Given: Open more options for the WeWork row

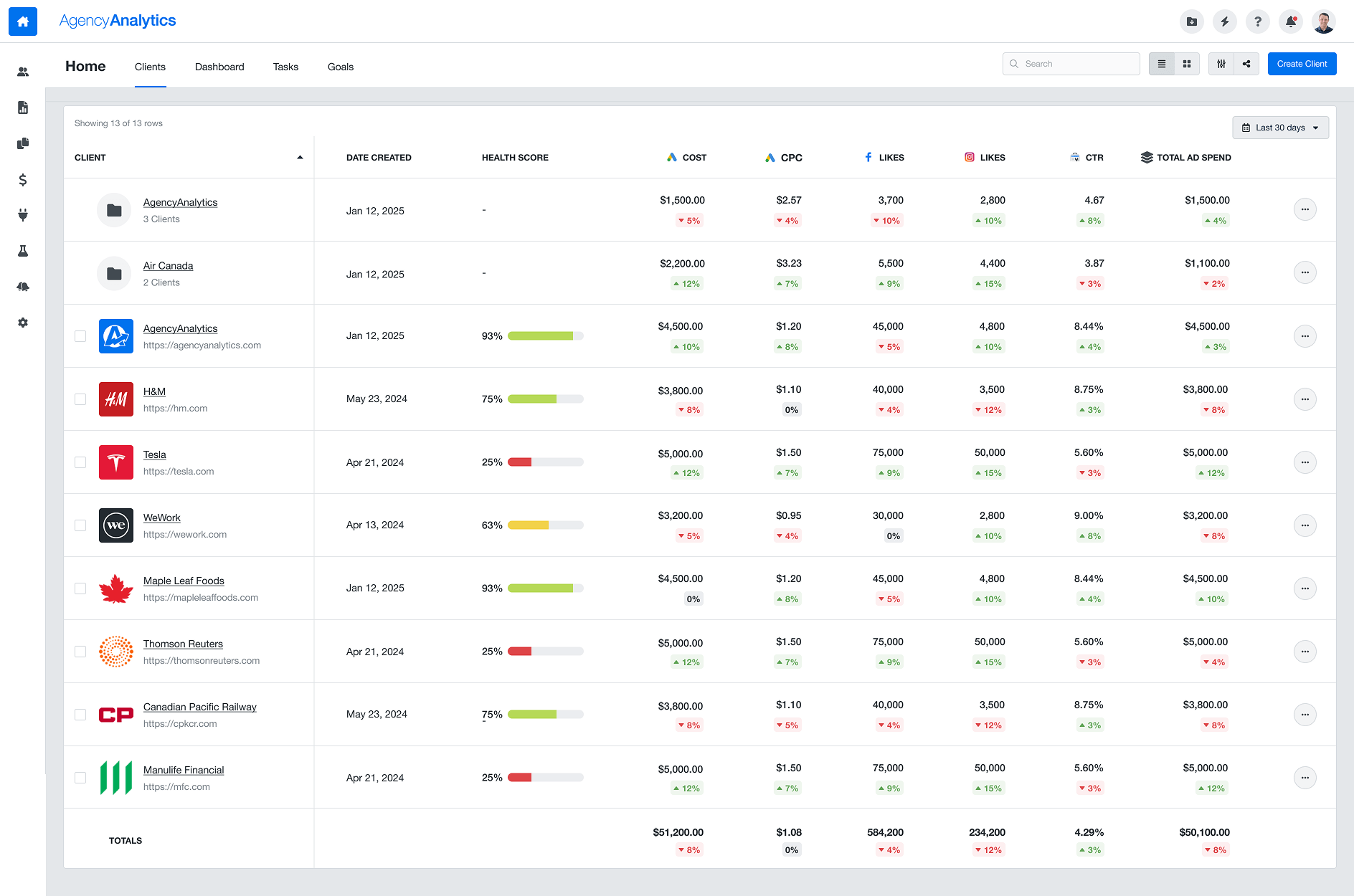Looking at the screenshot, I should tap(1305, 525).
